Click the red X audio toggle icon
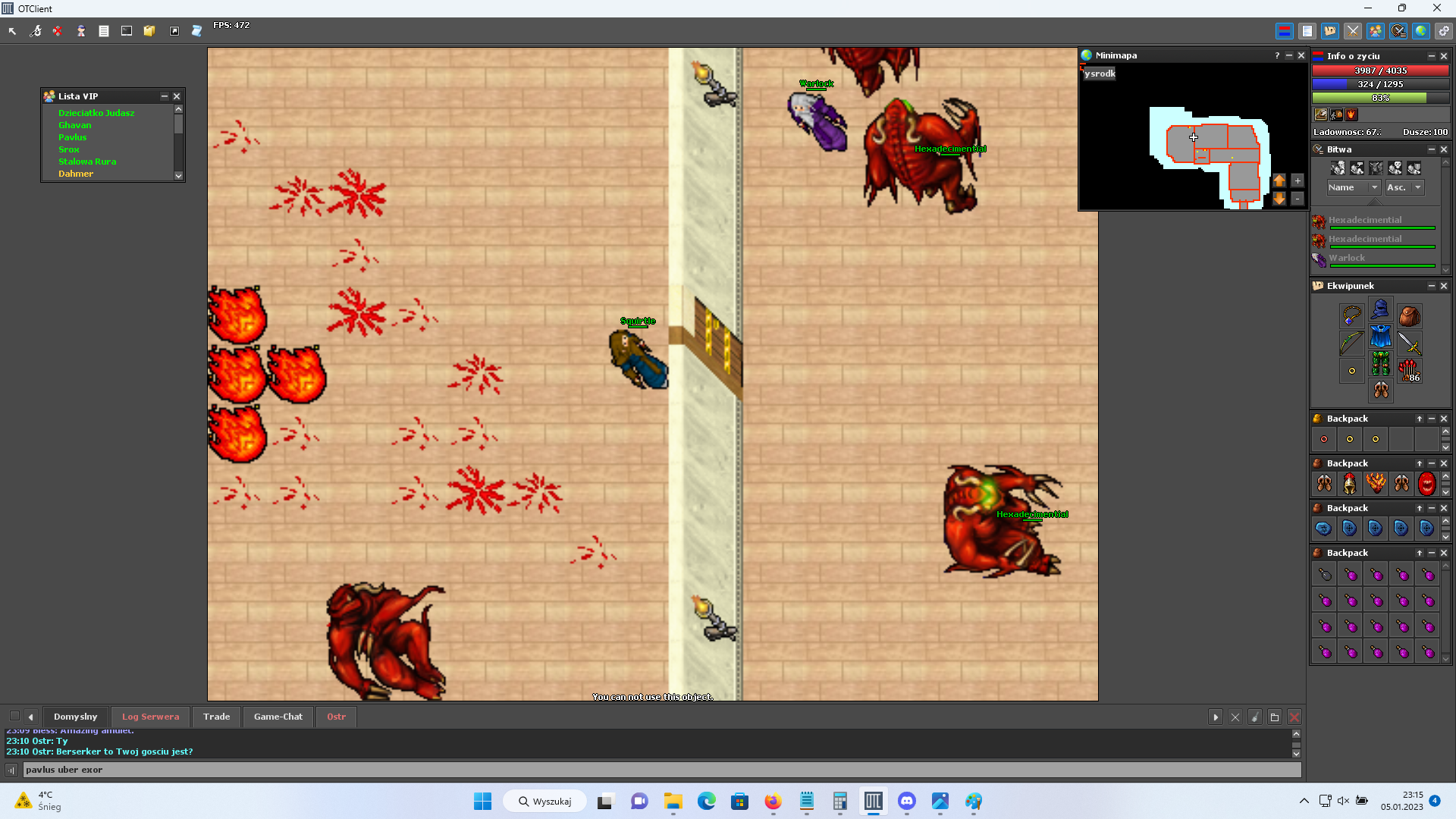Image resolution: width=1456 pixels, height=819 pixels. pos(58,31)
